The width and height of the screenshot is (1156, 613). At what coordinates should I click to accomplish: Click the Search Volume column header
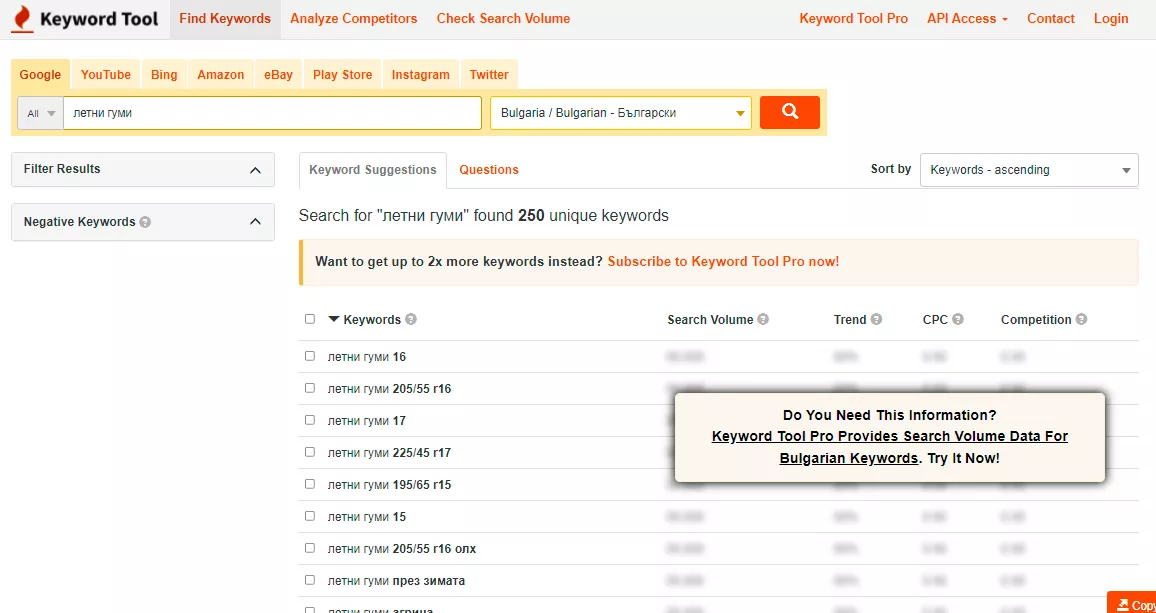(x=710, y=319)
